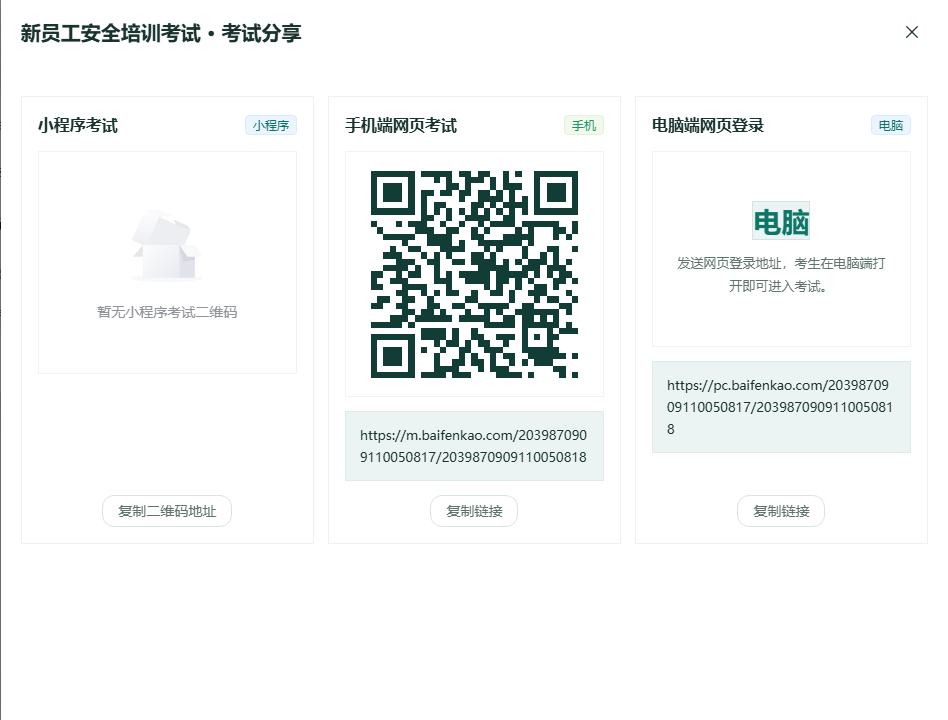Click the 复制二维码地址 button

(167, 511)
